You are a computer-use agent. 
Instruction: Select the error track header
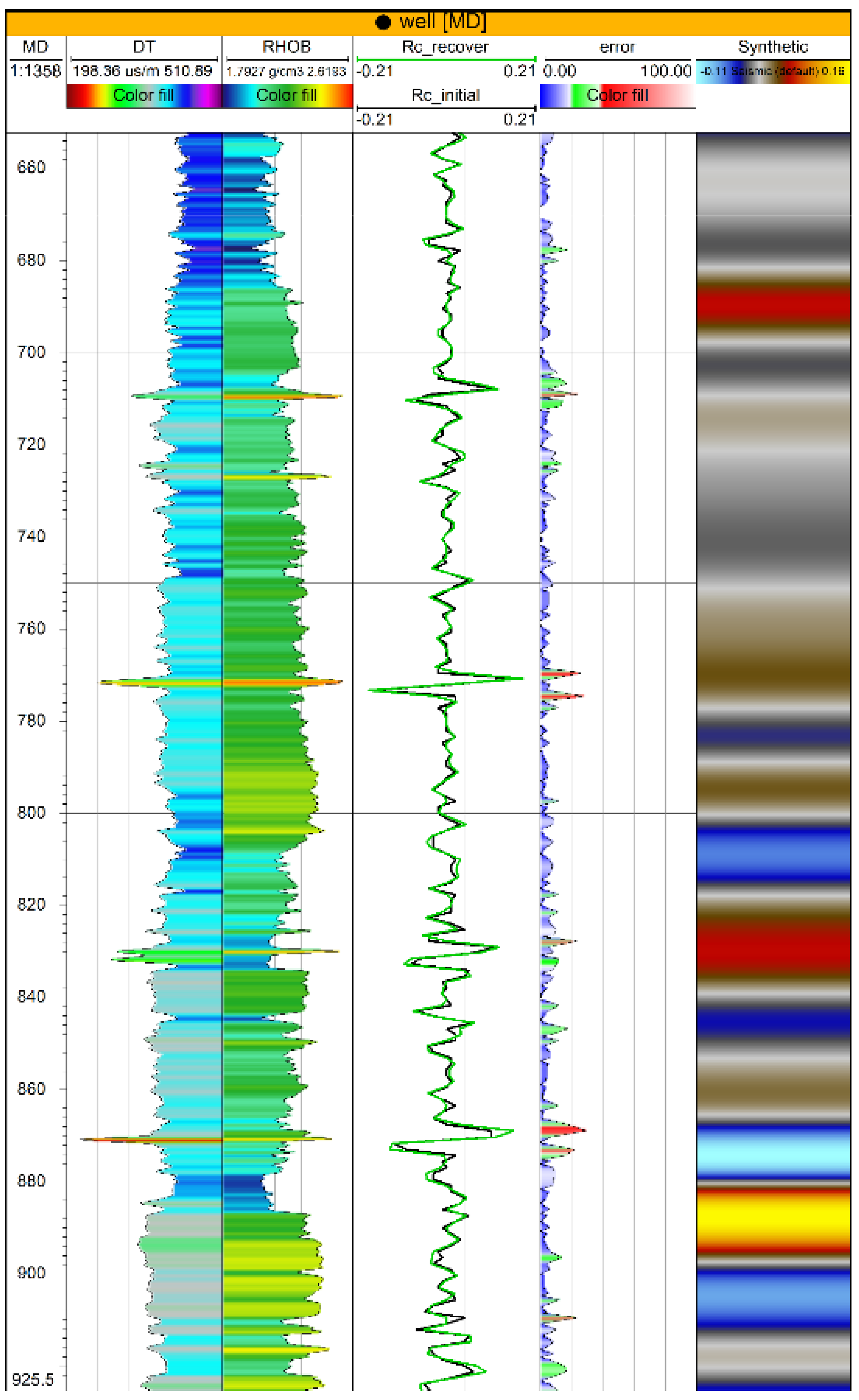coord(617,47)
